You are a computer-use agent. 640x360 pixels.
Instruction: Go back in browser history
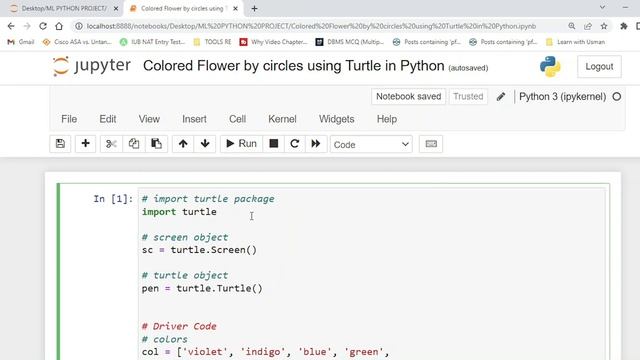click(11, 26)
